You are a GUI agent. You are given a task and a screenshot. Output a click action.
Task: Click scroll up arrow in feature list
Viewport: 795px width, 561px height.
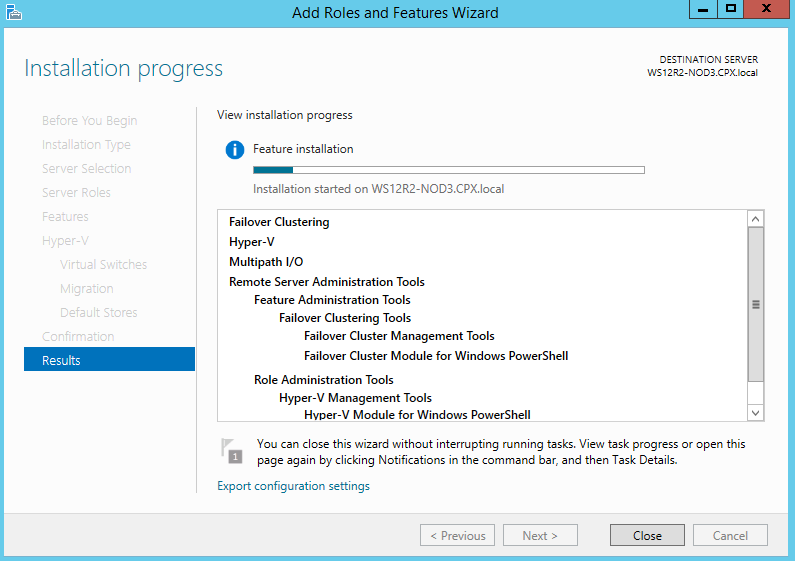coord(755,219)
